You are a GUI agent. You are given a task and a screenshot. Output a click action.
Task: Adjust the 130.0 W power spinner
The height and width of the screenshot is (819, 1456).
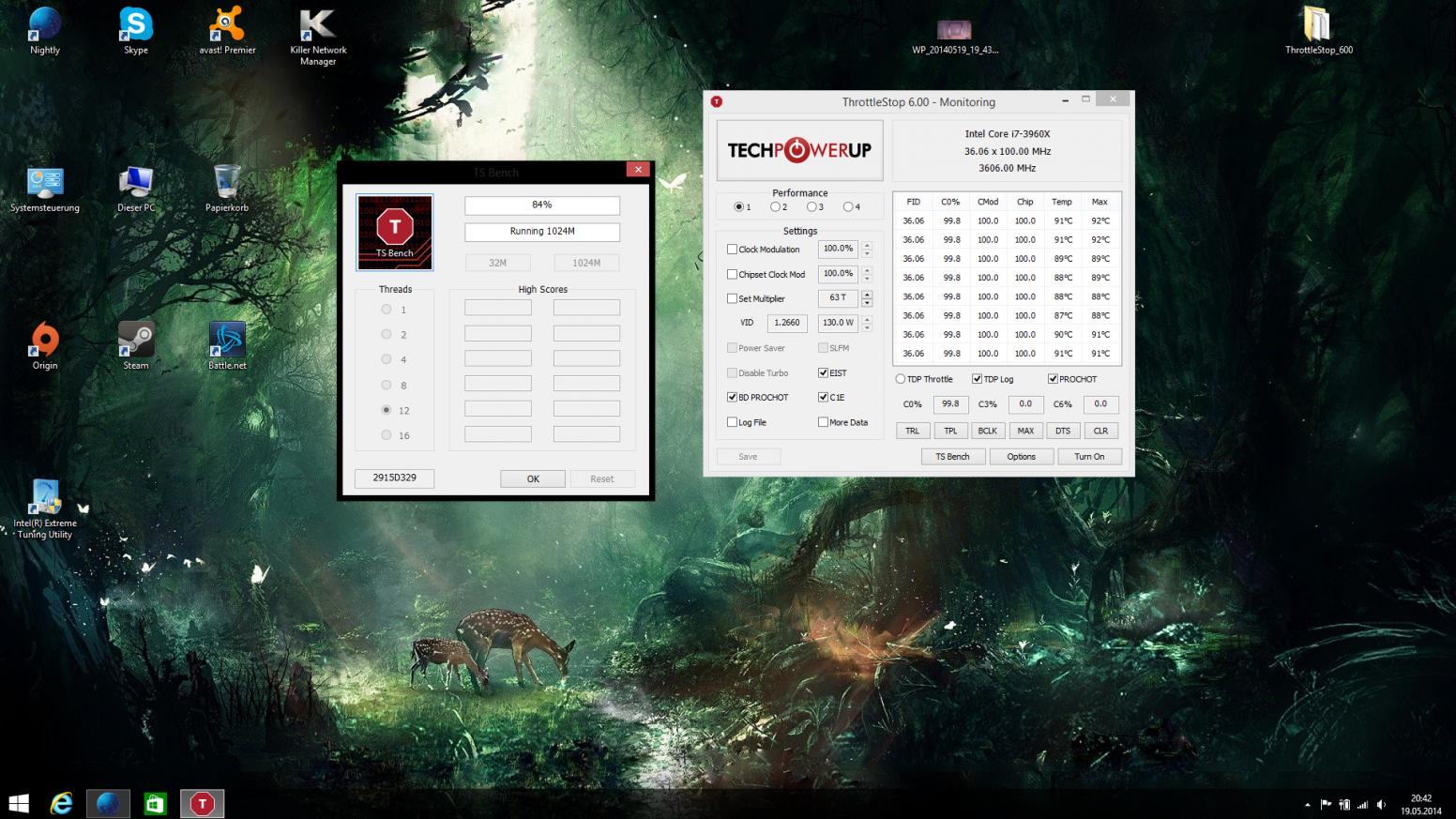pos(867,323)
